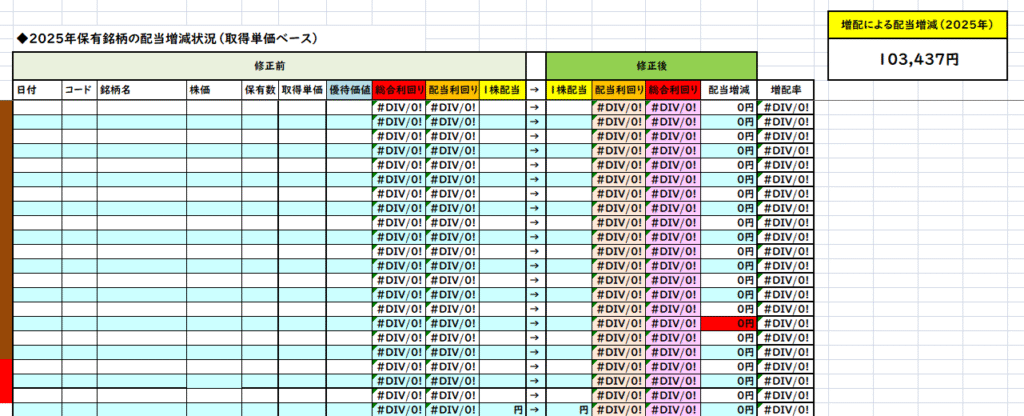Screen dimensions: 1024x416
Task: Click the 修正前 merged header cell
Action: pos(269,66)
